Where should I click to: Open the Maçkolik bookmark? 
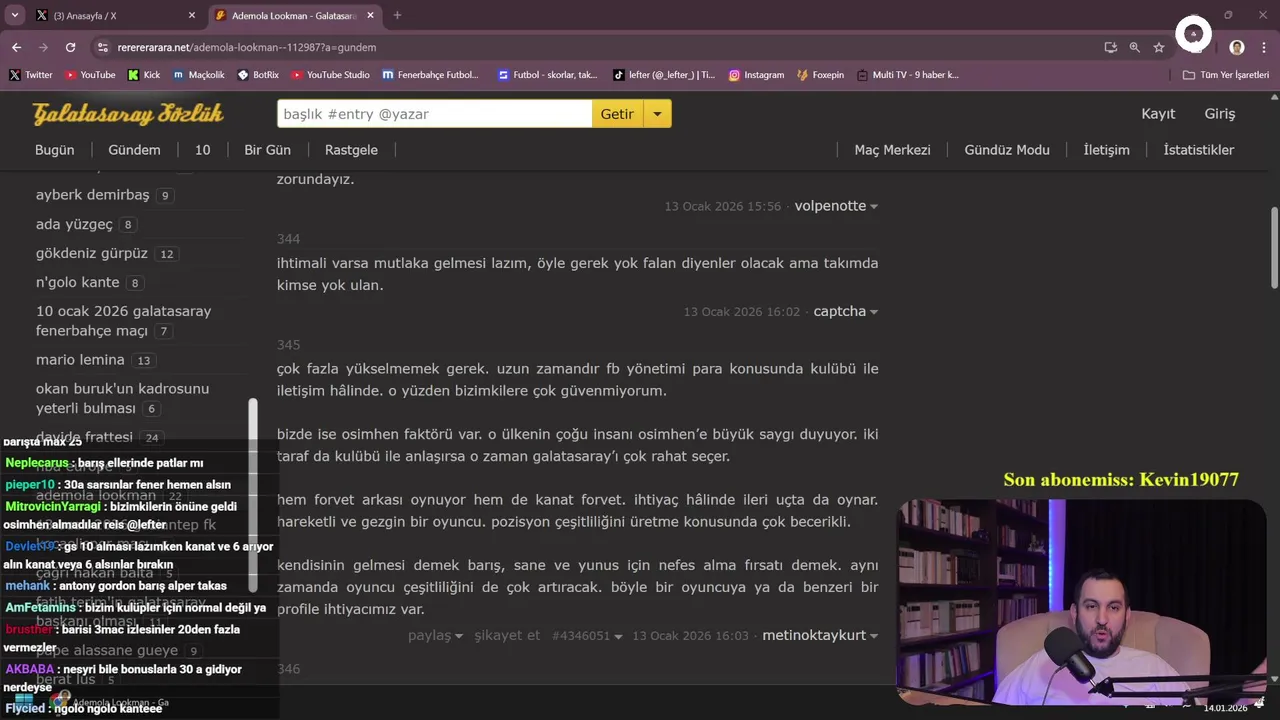199,75
